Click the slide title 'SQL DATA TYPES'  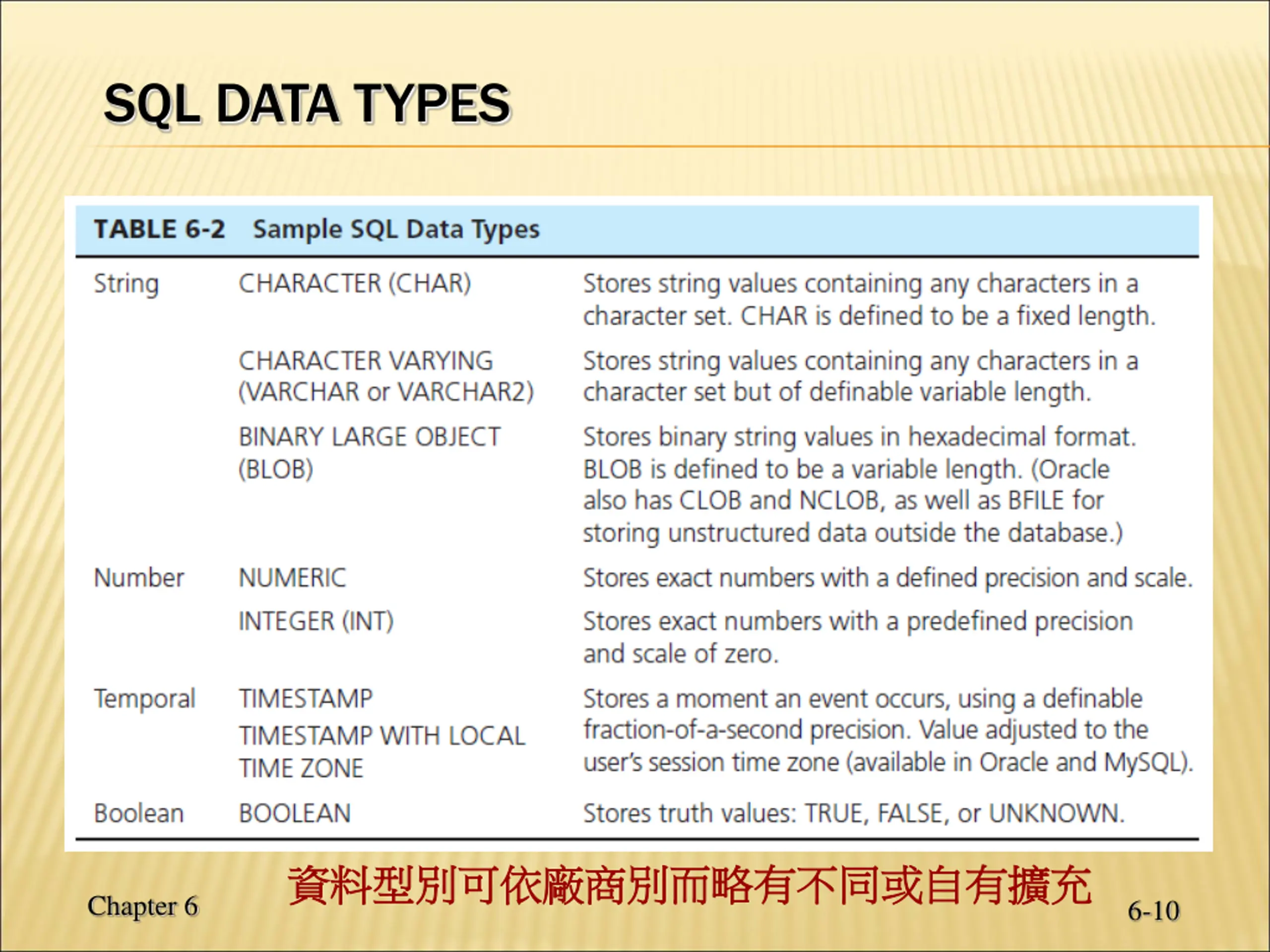tap(307, 105)
